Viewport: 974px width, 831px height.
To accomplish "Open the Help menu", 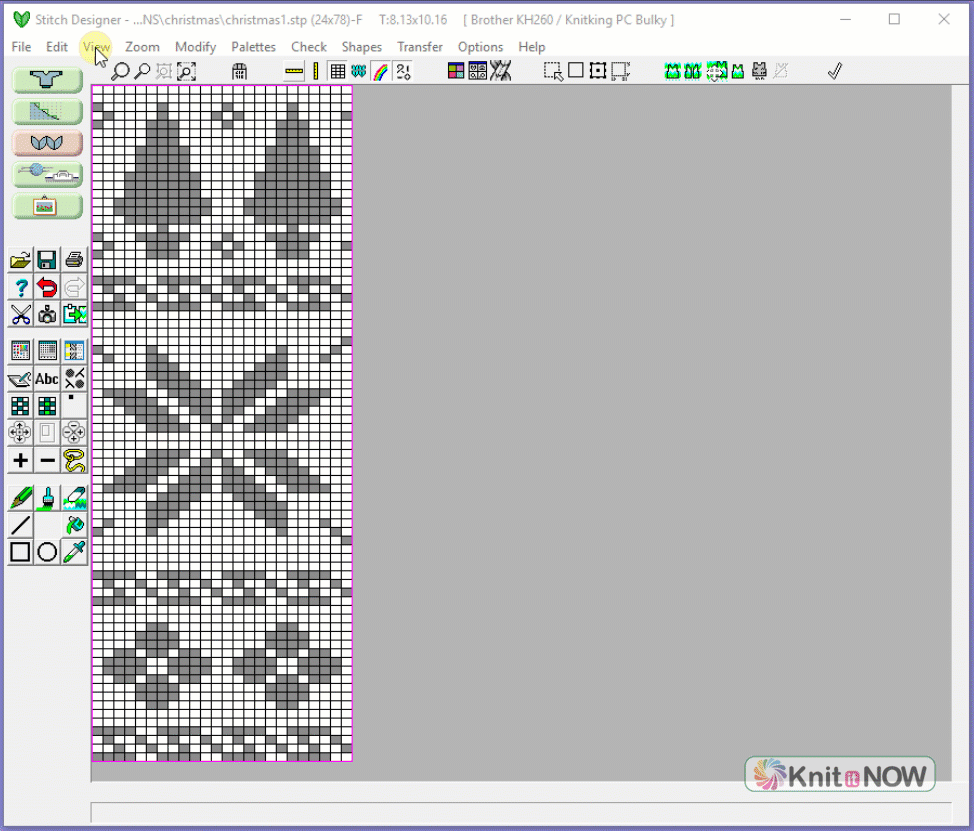I will click(x=532, y=47).
